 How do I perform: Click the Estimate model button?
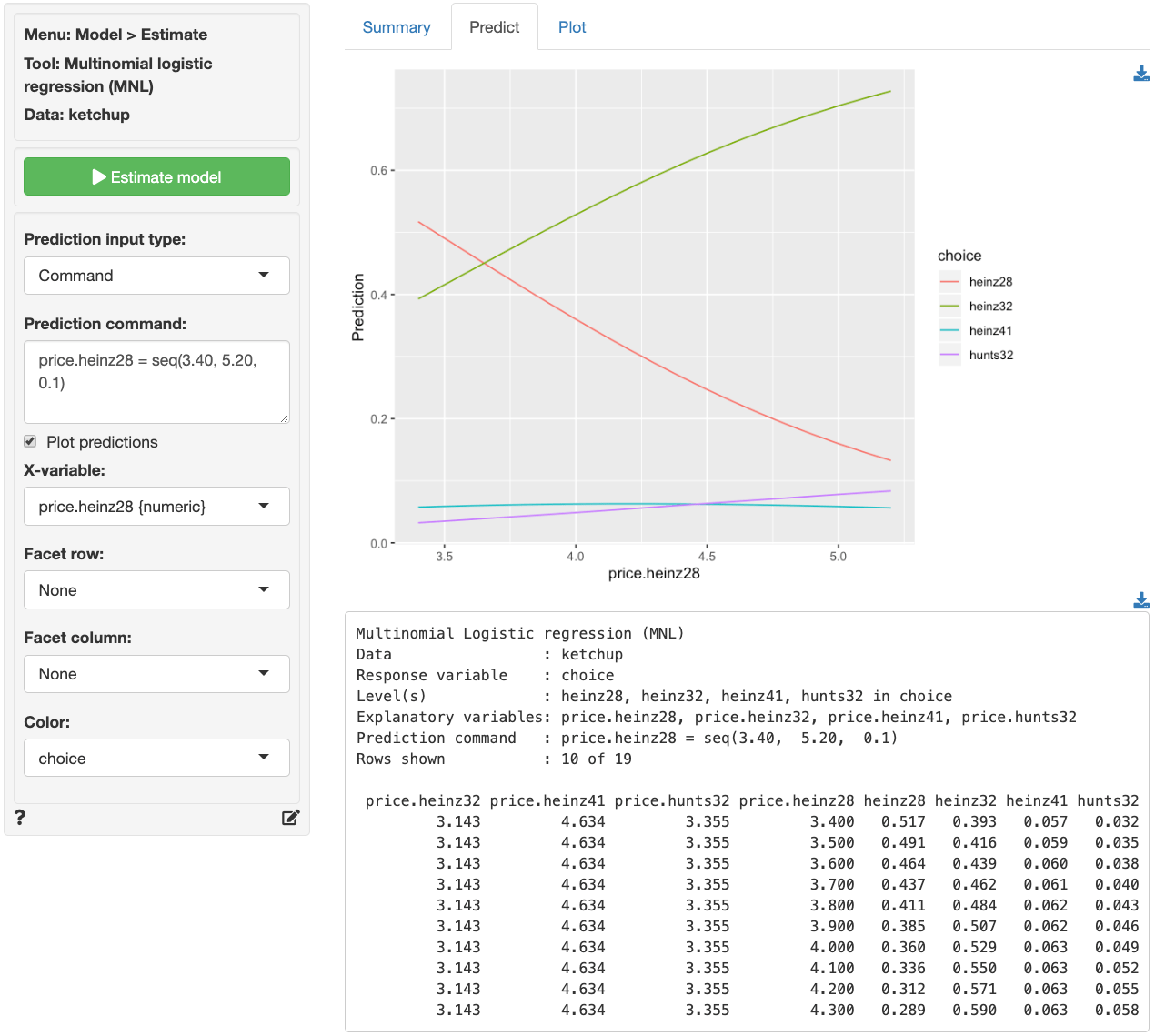(x=156, y=176)
